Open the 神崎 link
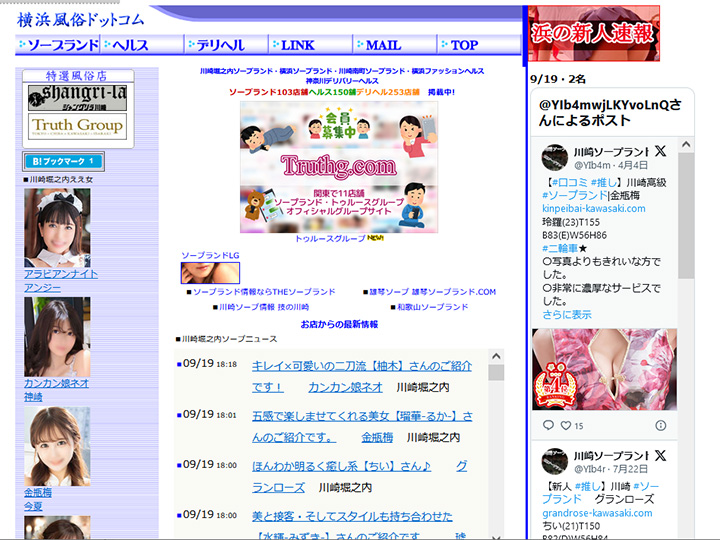720x540 pixels. point(33,397)
